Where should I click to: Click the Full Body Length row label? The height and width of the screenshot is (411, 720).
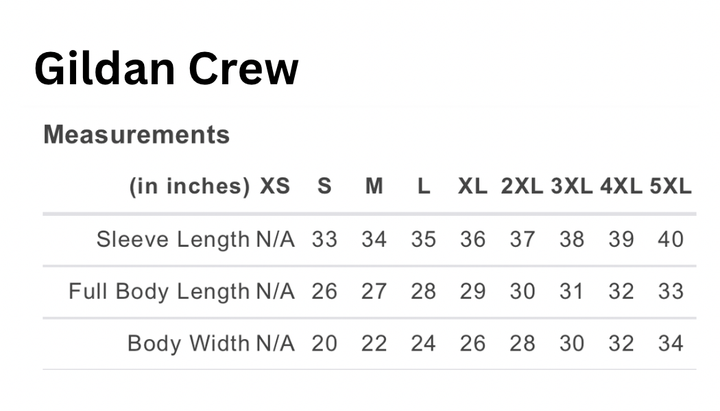[159, 292]
